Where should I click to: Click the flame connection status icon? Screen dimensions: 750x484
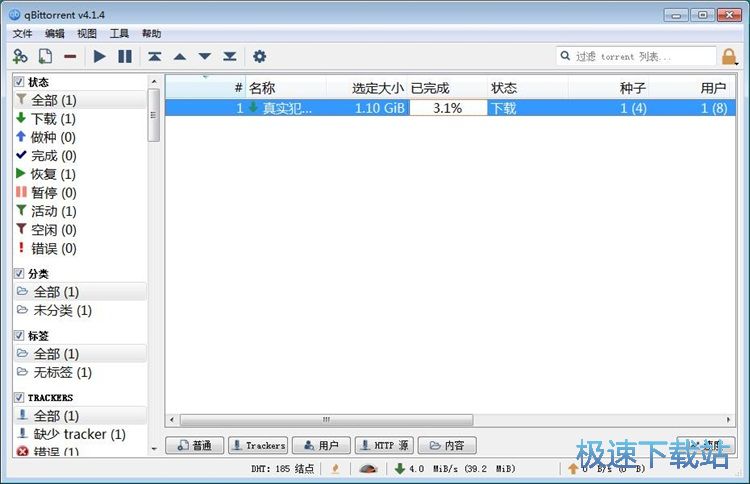tap(335, 469)
